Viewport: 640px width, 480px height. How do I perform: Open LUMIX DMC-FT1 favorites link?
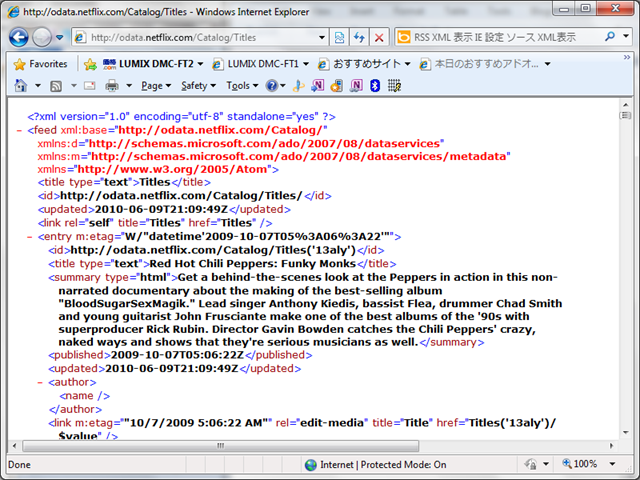[256, 64]
